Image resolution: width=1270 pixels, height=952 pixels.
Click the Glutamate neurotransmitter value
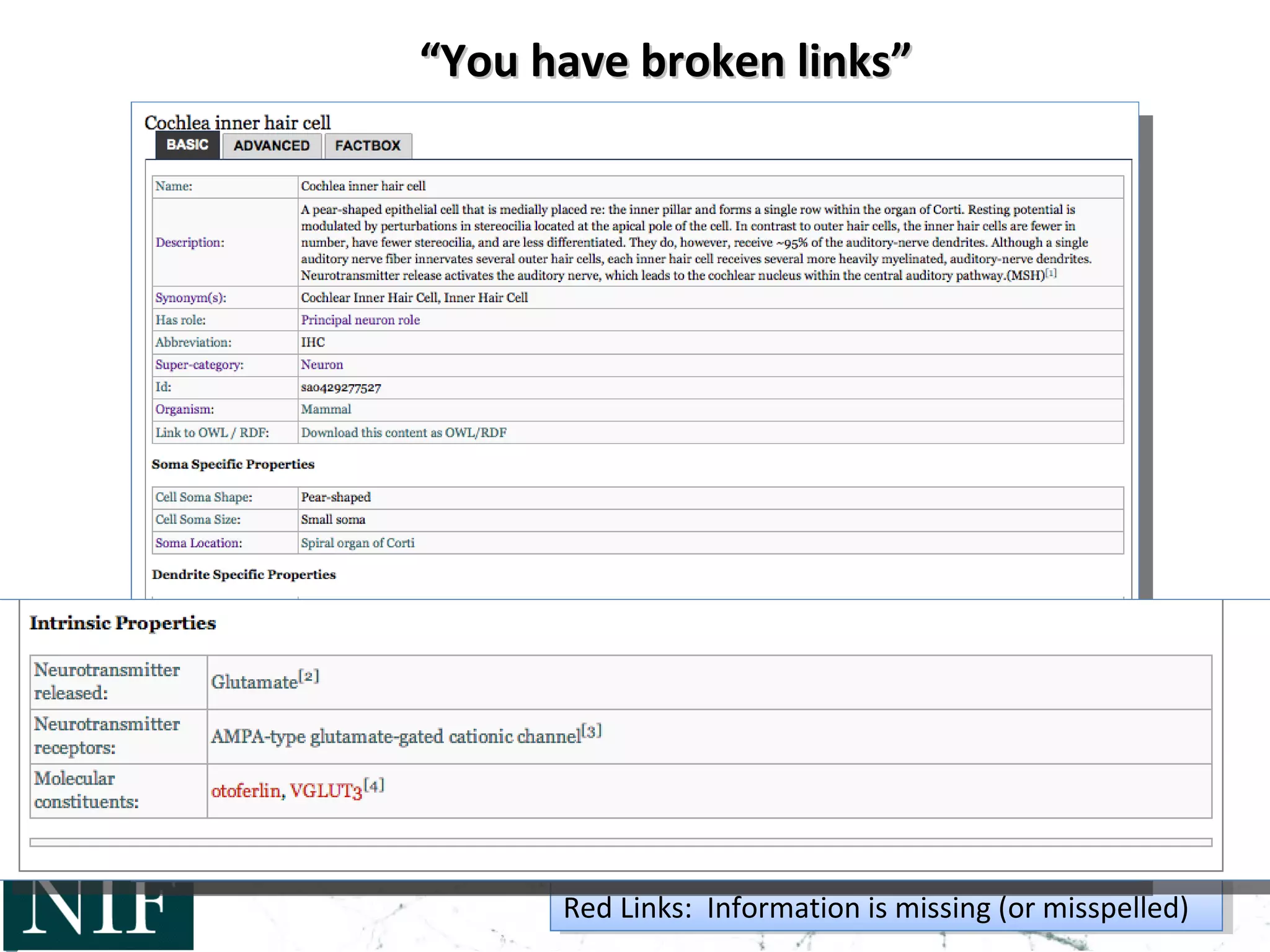click(x=254, y=682)
